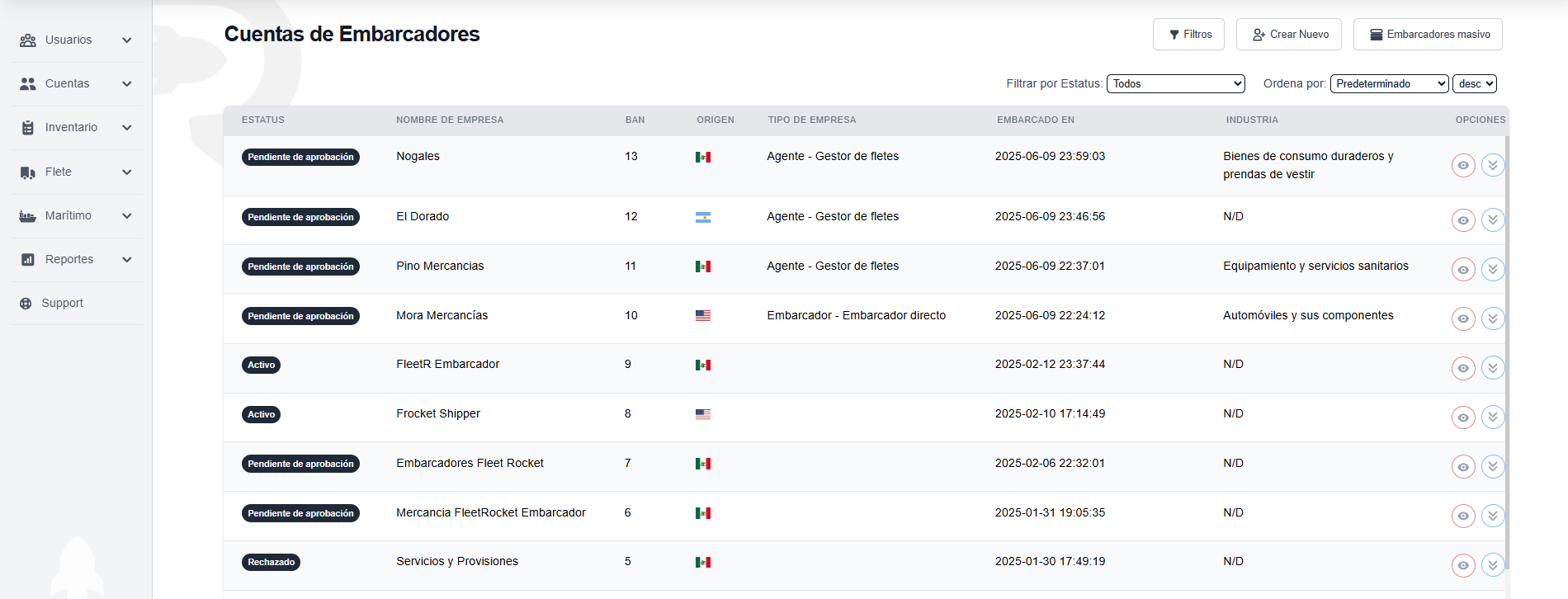1568x599 pixels.
Task: Click the Usuarios people icon in sidebar
Action: pos(28,40)
